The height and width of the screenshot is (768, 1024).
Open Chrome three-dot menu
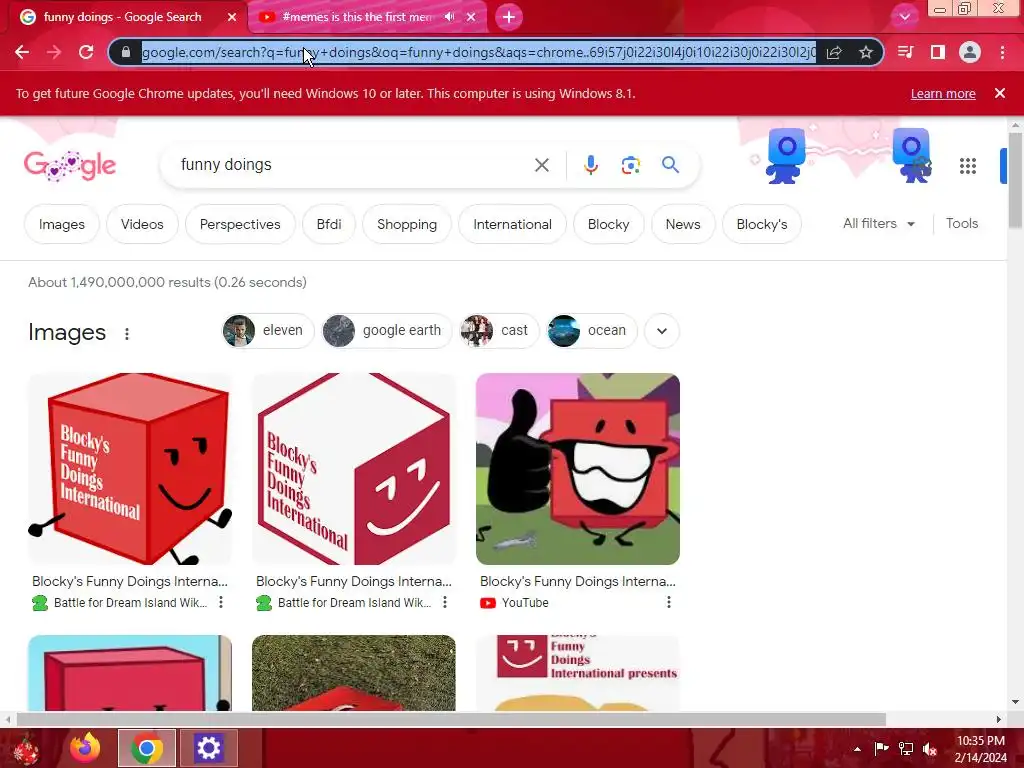pyautogui.click(x=1002, y=52)
